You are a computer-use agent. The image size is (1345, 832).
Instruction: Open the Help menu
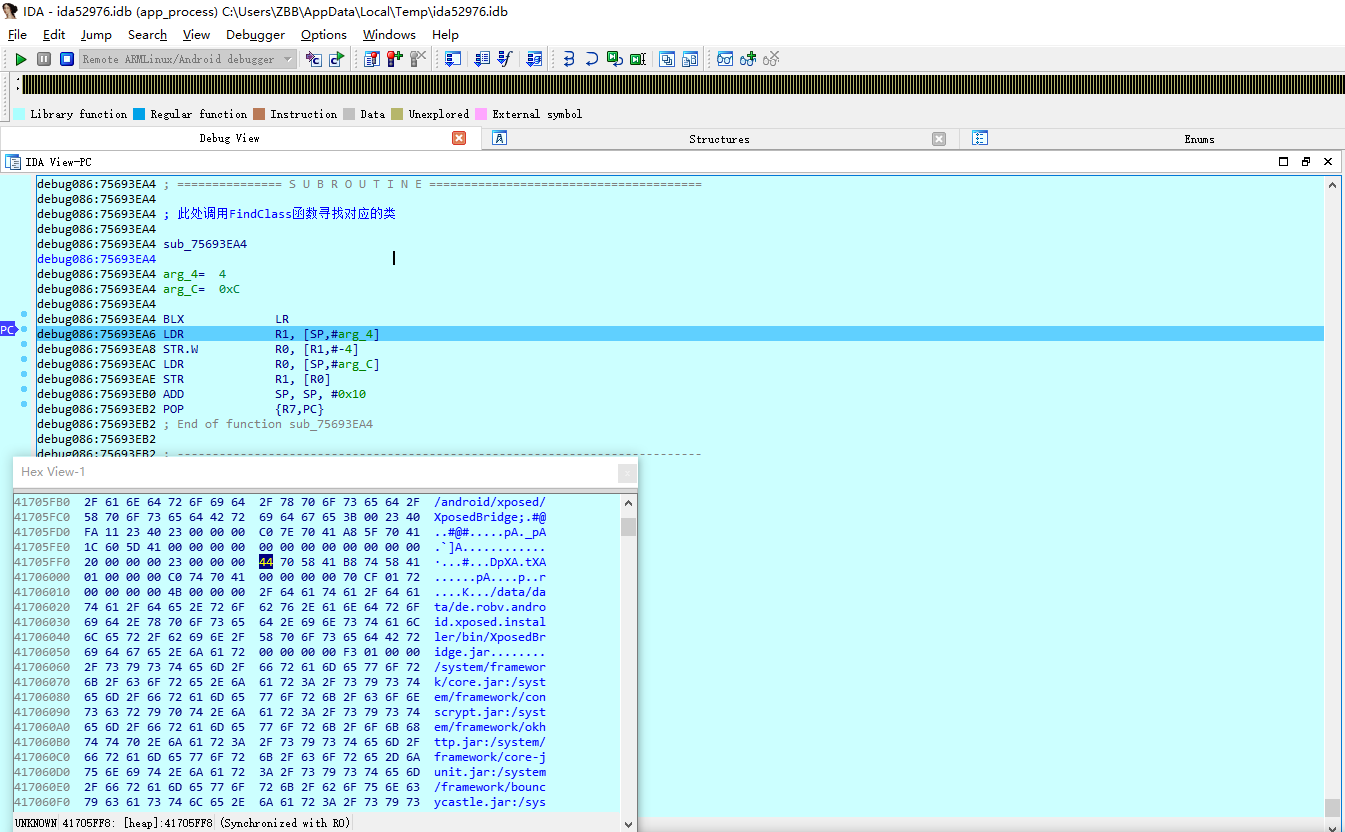[x=445, y=35]
